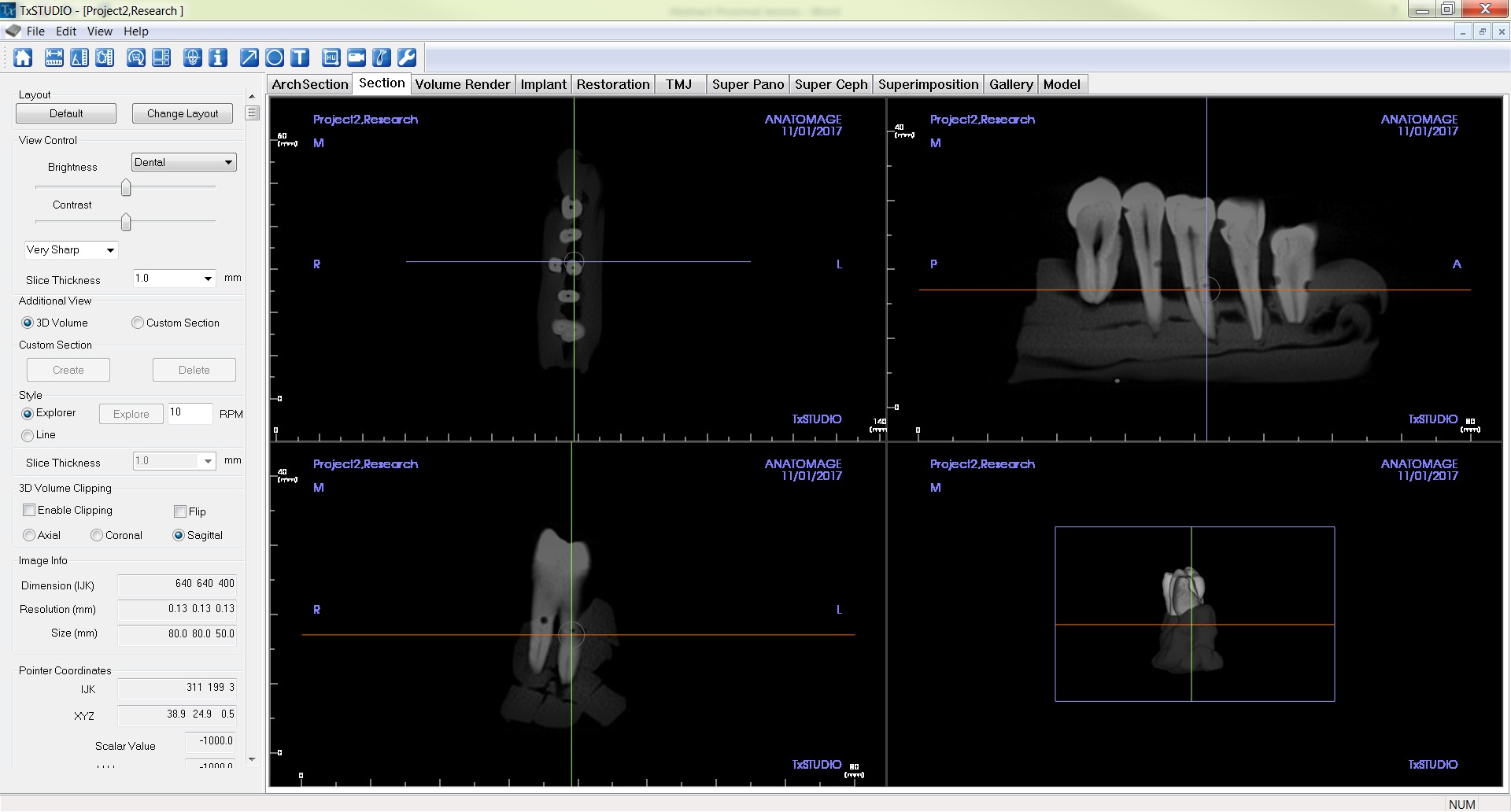Select the angle measurement tool
Screen dimensions: 1511x812
pos(79,57)
